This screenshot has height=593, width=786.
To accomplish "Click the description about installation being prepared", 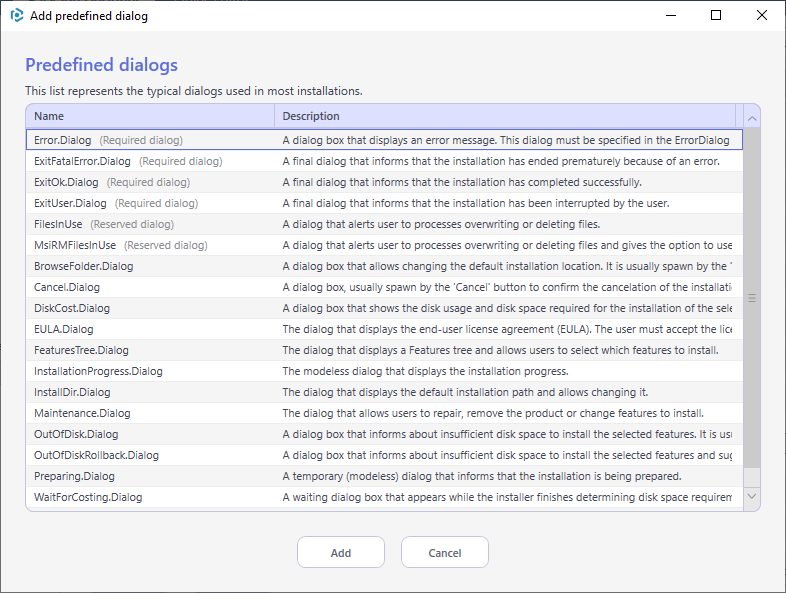I will (x=482, y=477).
